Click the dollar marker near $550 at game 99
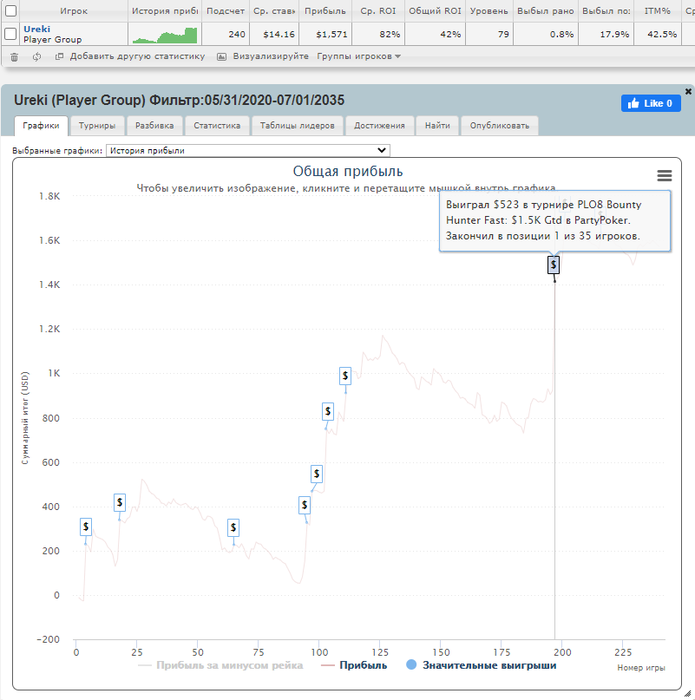Screen dimensions: 695x700 click(x=316, y=474)
